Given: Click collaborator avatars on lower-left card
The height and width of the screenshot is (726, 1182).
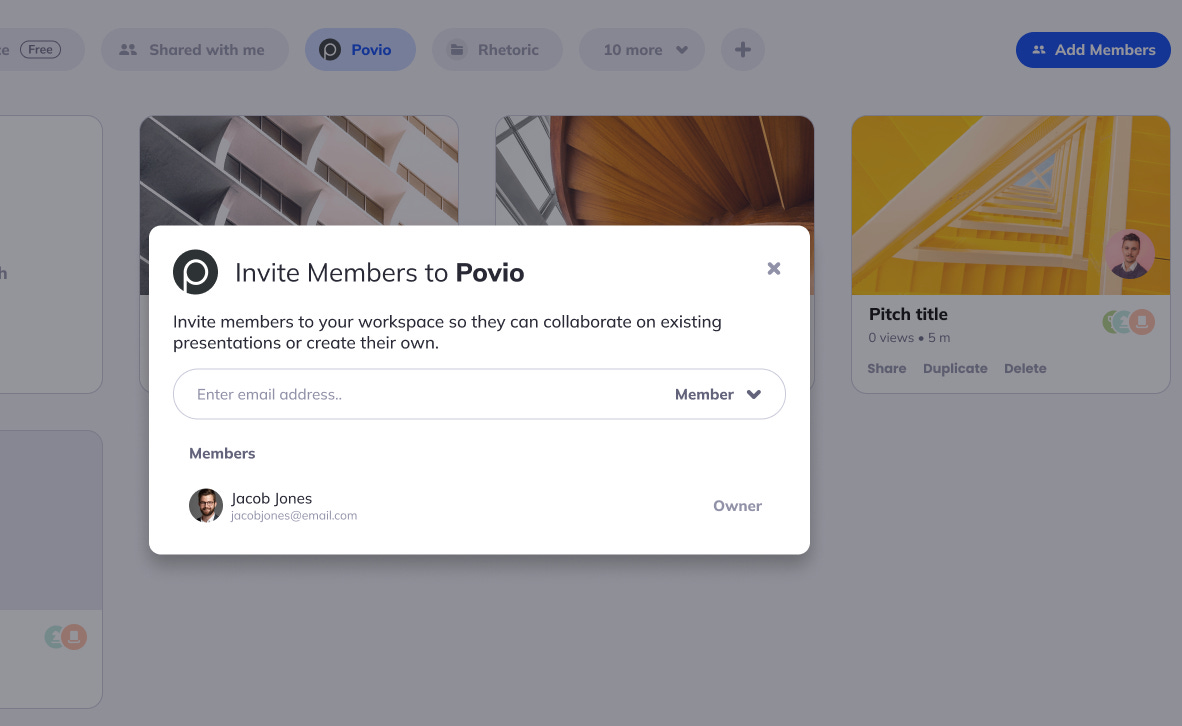Looking at the screenshot, I should [x=66, y=637].
